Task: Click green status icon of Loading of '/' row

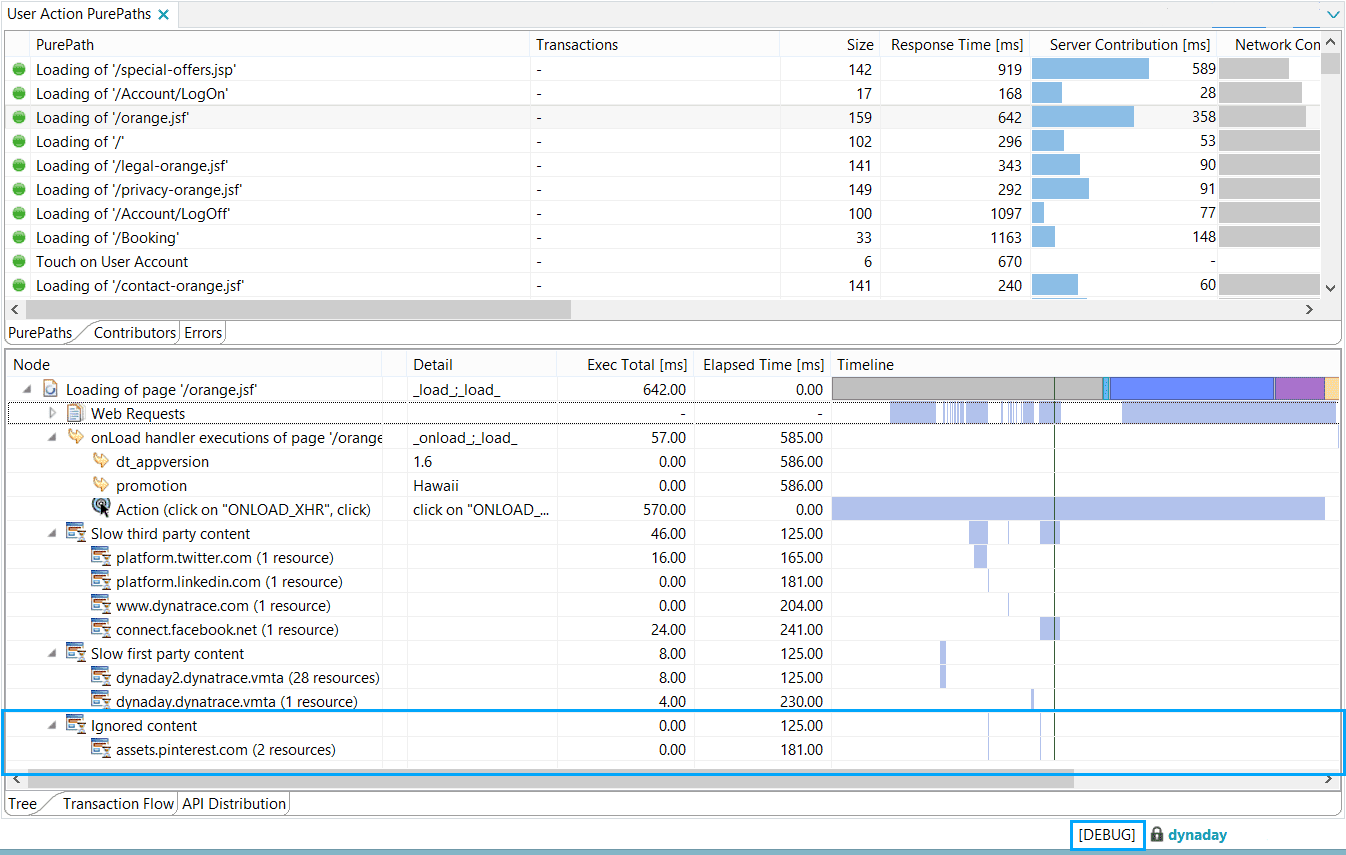Action: [18, 142]
